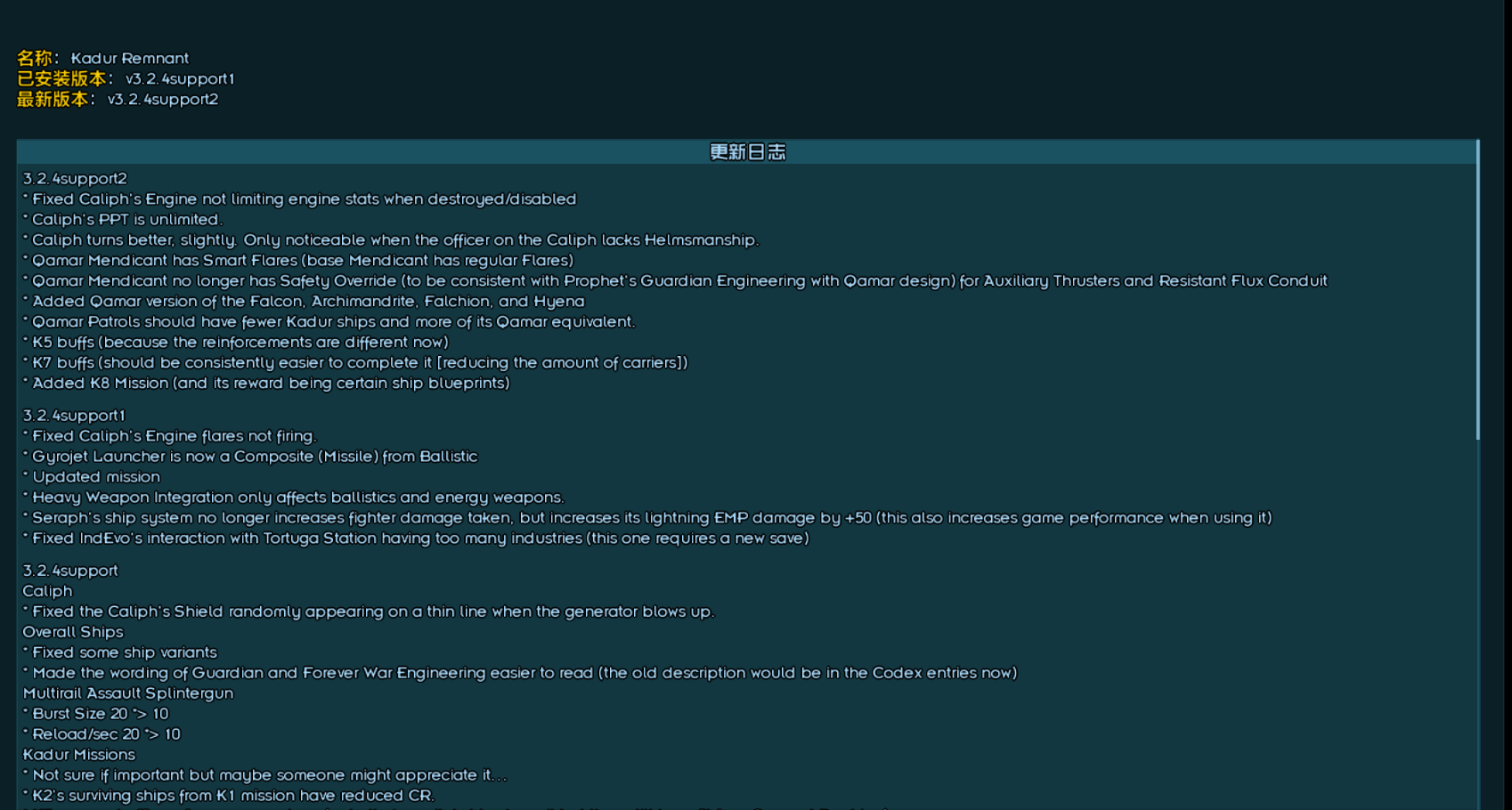Click the 'Kadur Missions' section label

(x=78, y=755)
